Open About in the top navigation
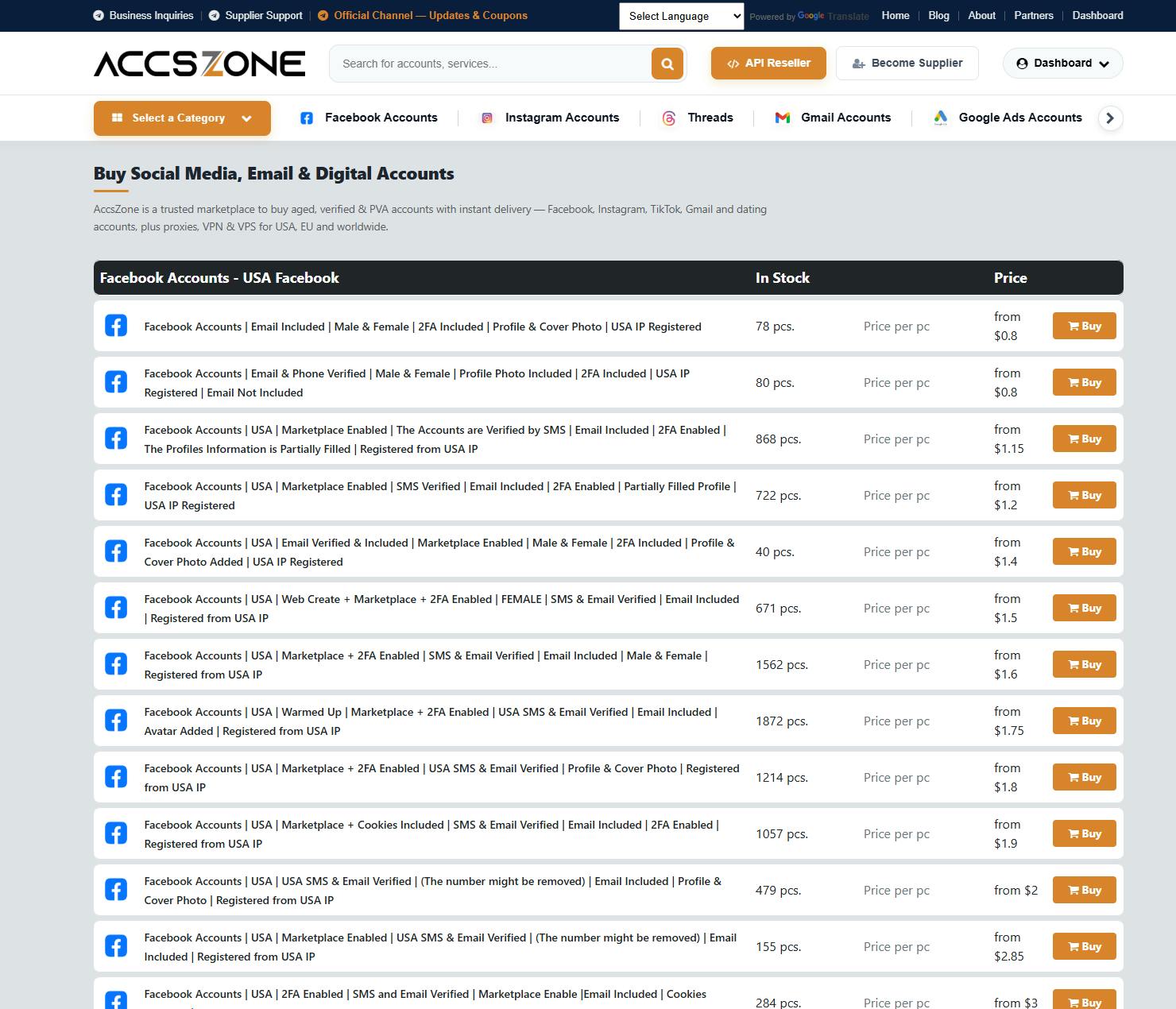The width and height of the screenshot is (1176, 1009). click(981, 15)
